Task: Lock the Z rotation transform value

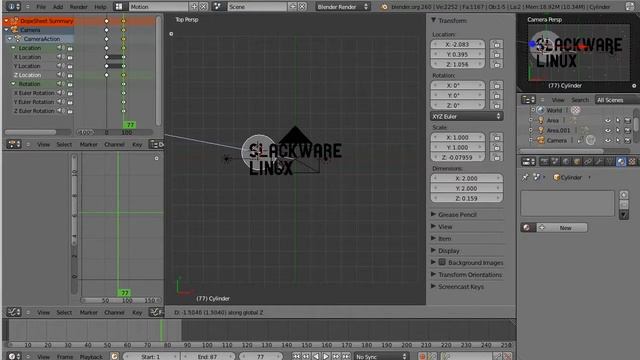Action: point(497,105)
